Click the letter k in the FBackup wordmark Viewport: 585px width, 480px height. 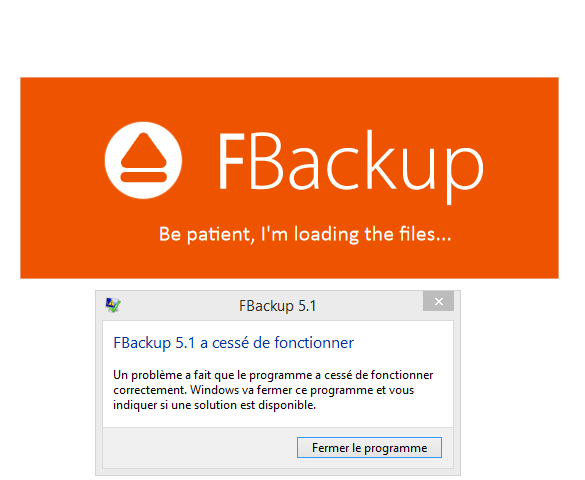click(380, 160)
